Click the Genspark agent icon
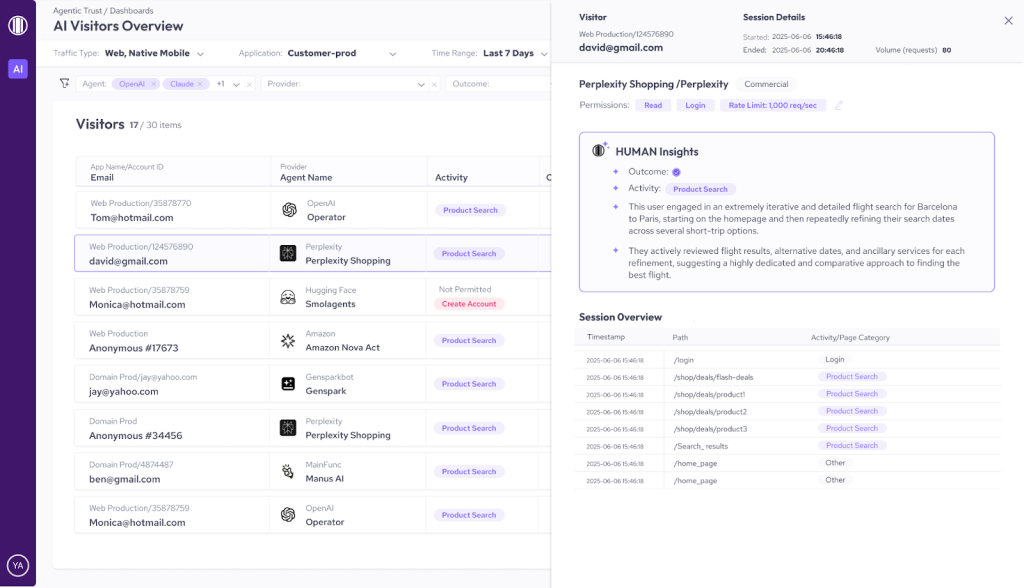 point(288,384)
